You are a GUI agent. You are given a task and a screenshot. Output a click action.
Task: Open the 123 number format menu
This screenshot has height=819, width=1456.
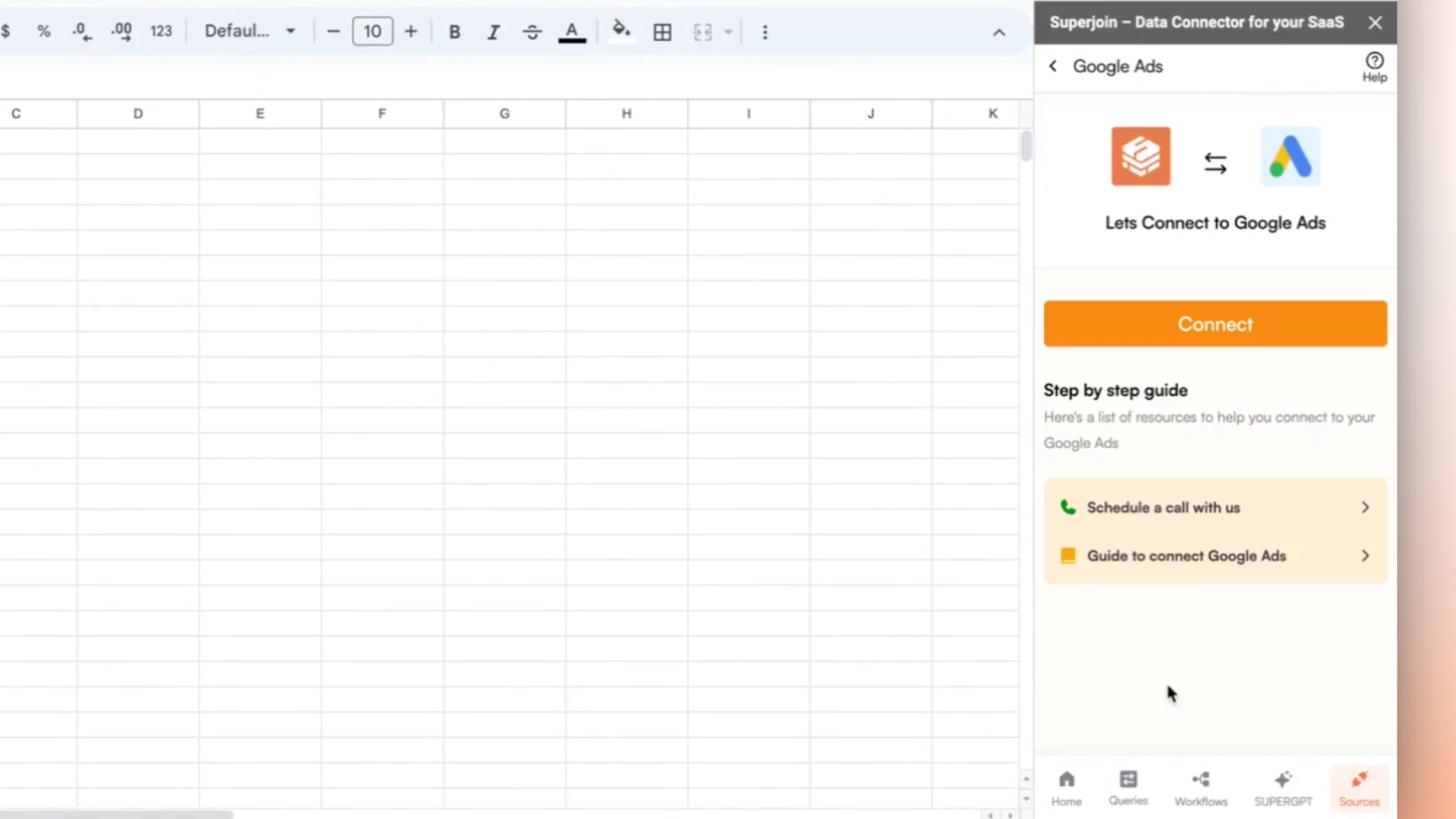161,31
